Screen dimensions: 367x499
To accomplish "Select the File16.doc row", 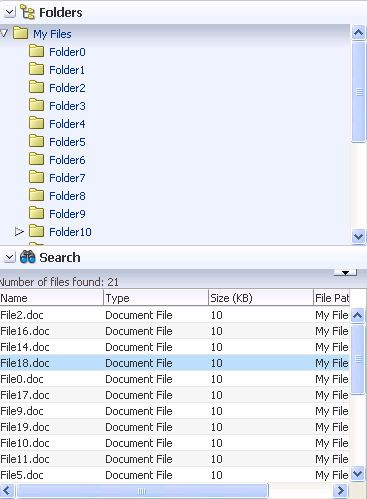I will [x=175, y=331].
